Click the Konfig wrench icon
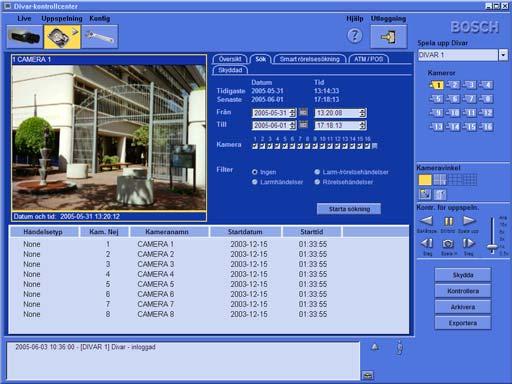The height and width of the screenshot is (384, 512). tap(100, 36)
